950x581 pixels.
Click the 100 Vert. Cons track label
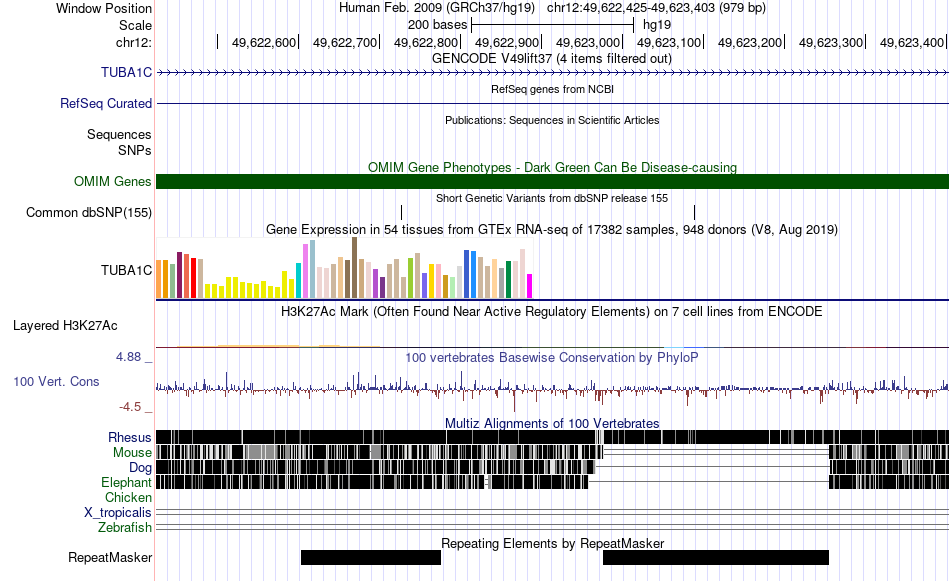point(56,382)
